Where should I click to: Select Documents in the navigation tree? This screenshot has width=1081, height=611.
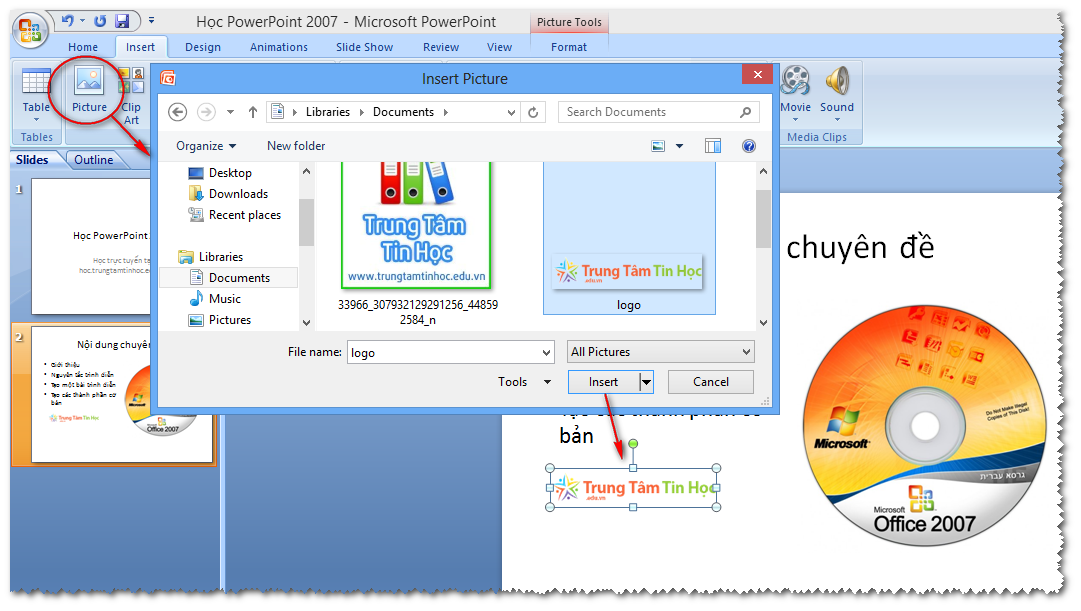(x=239, y=277)
